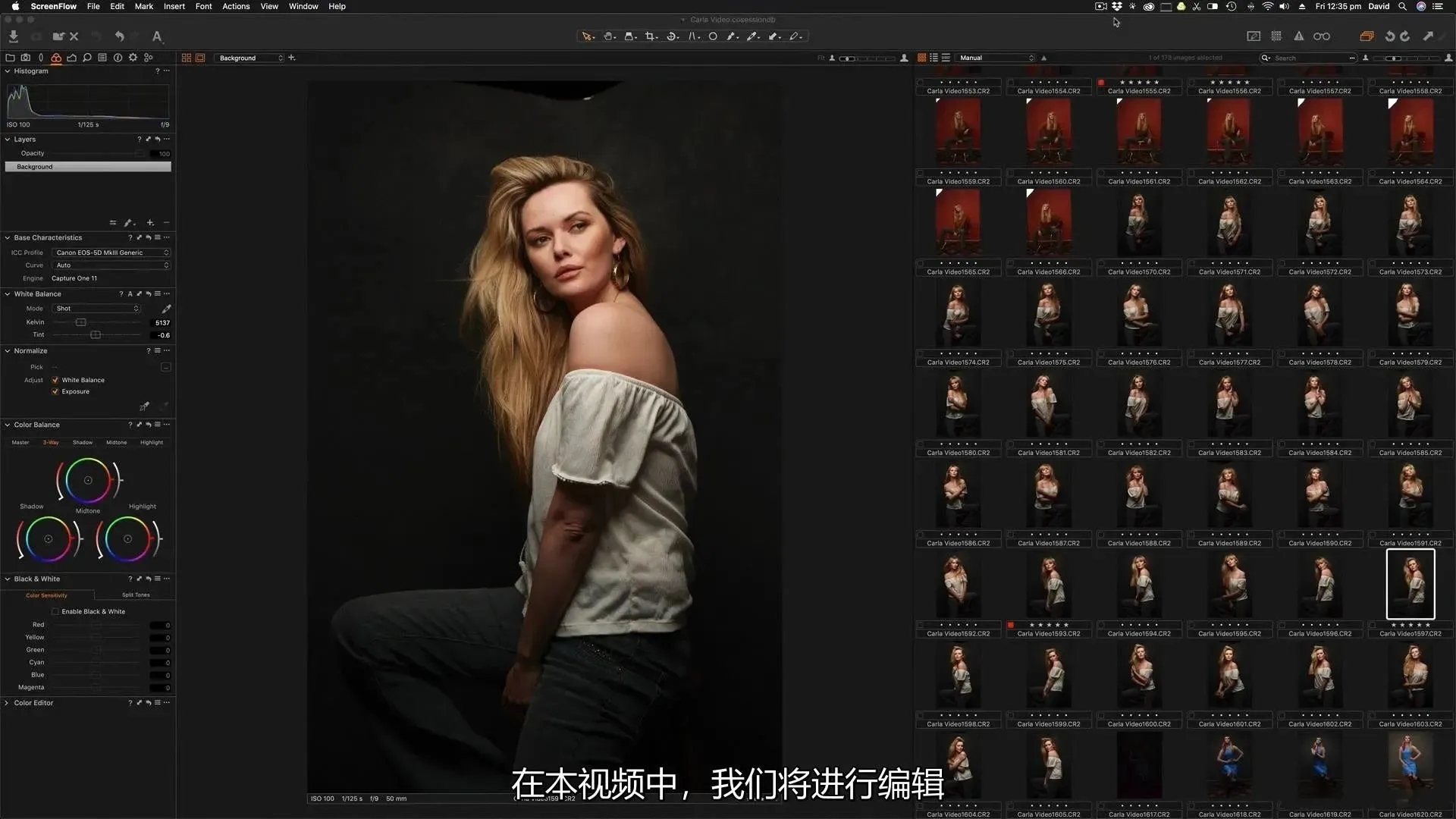Open the Background layer selector dropdown
Image resolution: width=1456 pixels, height=819 pixels.
[249, 58]
